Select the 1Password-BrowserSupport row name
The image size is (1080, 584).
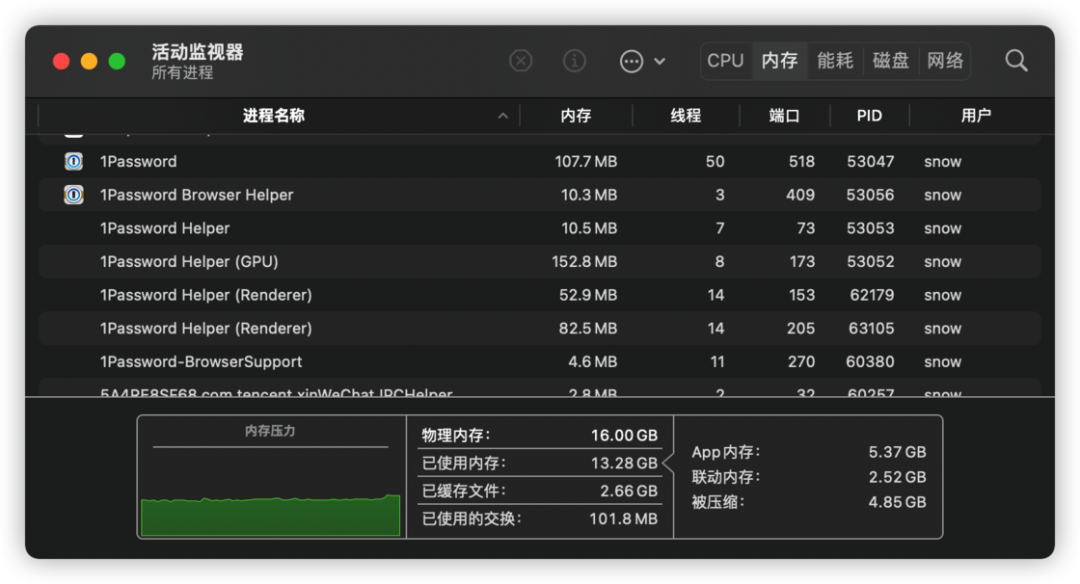(x=201, y=362)
